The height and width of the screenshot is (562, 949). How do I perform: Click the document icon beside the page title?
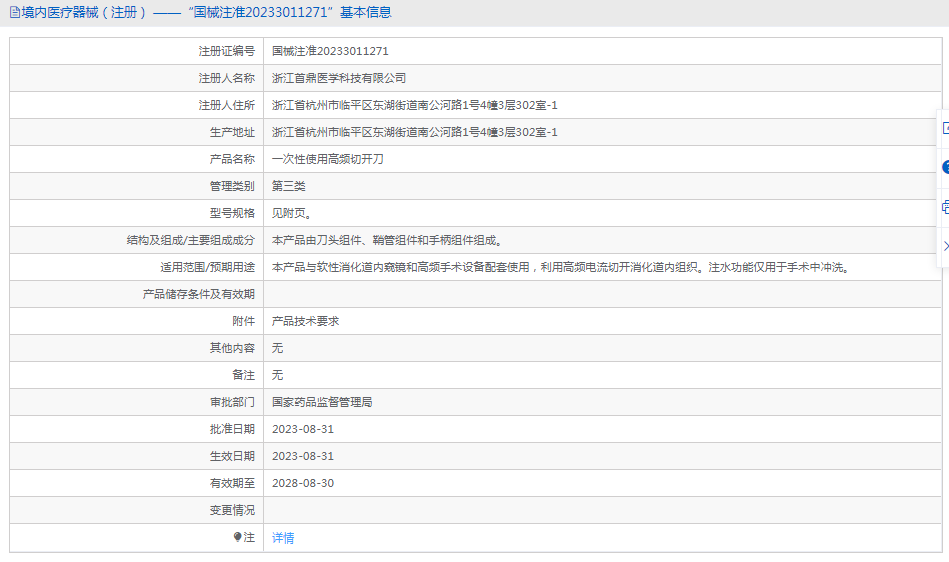pos(15,12)
